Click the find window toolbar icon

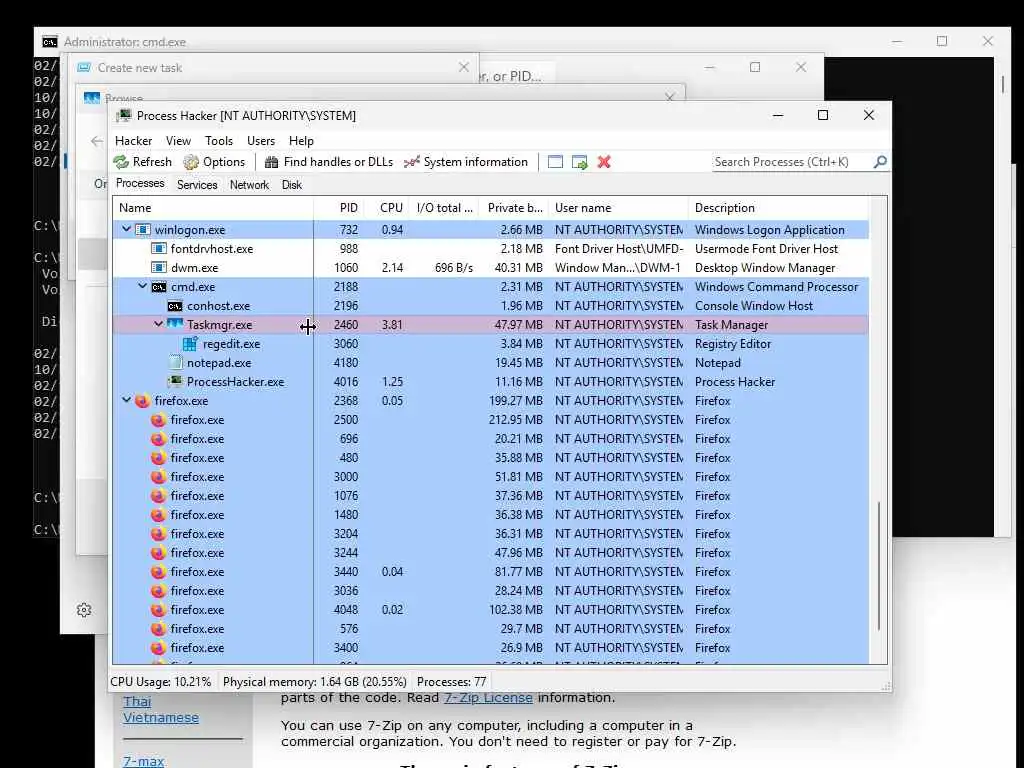pos(555,162)
